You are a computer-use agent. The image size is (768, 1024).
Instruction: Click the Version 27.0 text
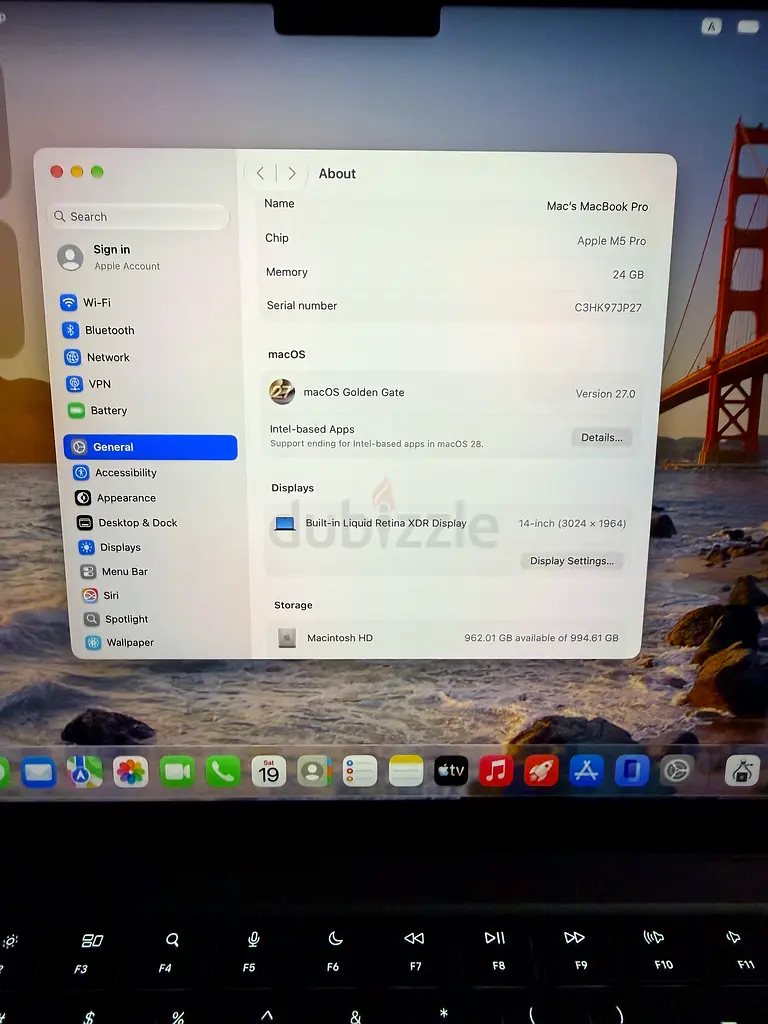point(605,394)
